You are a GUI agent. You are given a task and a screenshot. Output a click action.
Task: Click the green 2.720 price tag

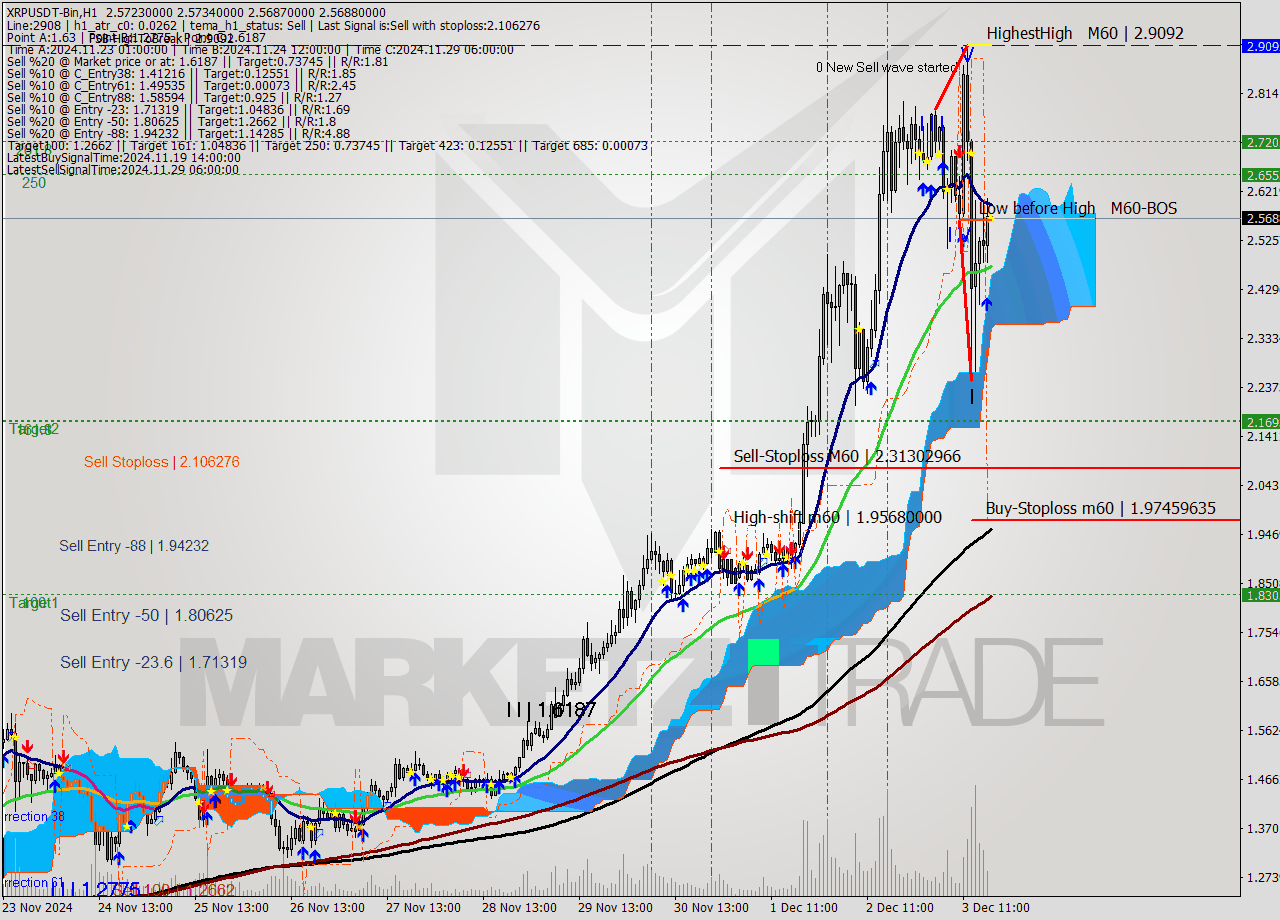[x=1259, y=142]
